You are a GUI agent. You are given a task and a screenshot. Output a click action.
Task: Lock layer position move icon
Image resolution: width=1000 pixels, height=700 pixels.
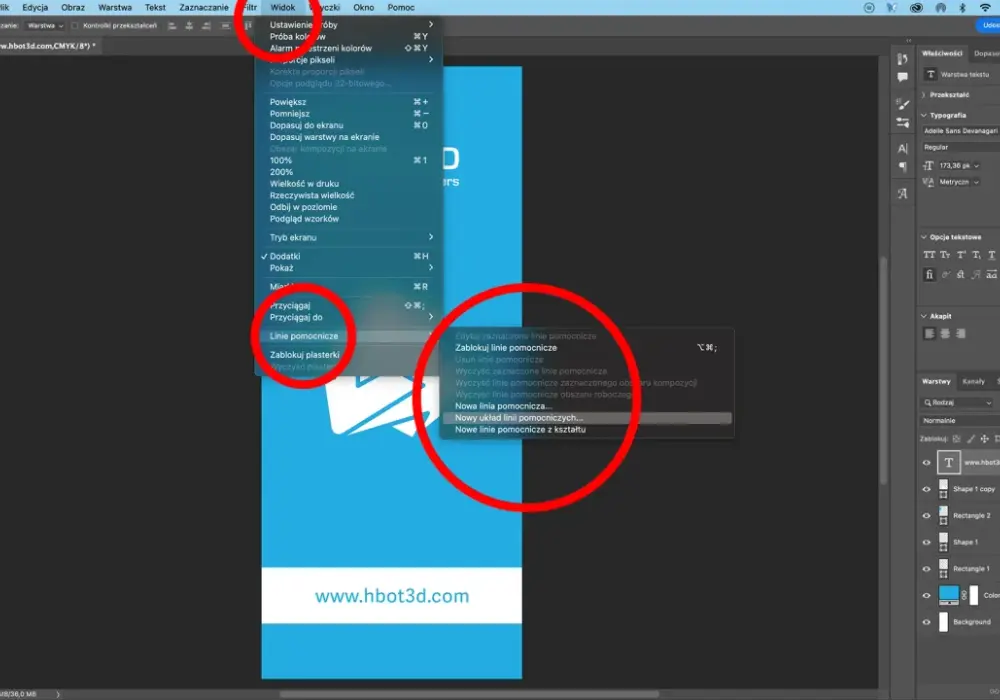click(x=985, y=439)
